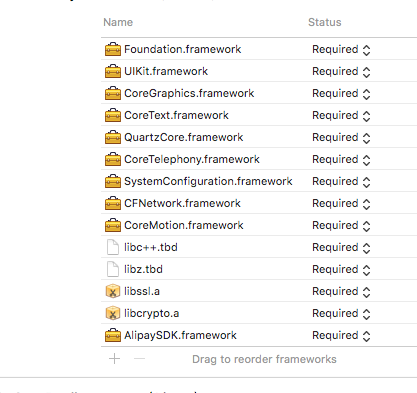Click the CoreTelephony.framework toolbox icon
Viewport: 417px width, 393px height.
tap(113, 159)
